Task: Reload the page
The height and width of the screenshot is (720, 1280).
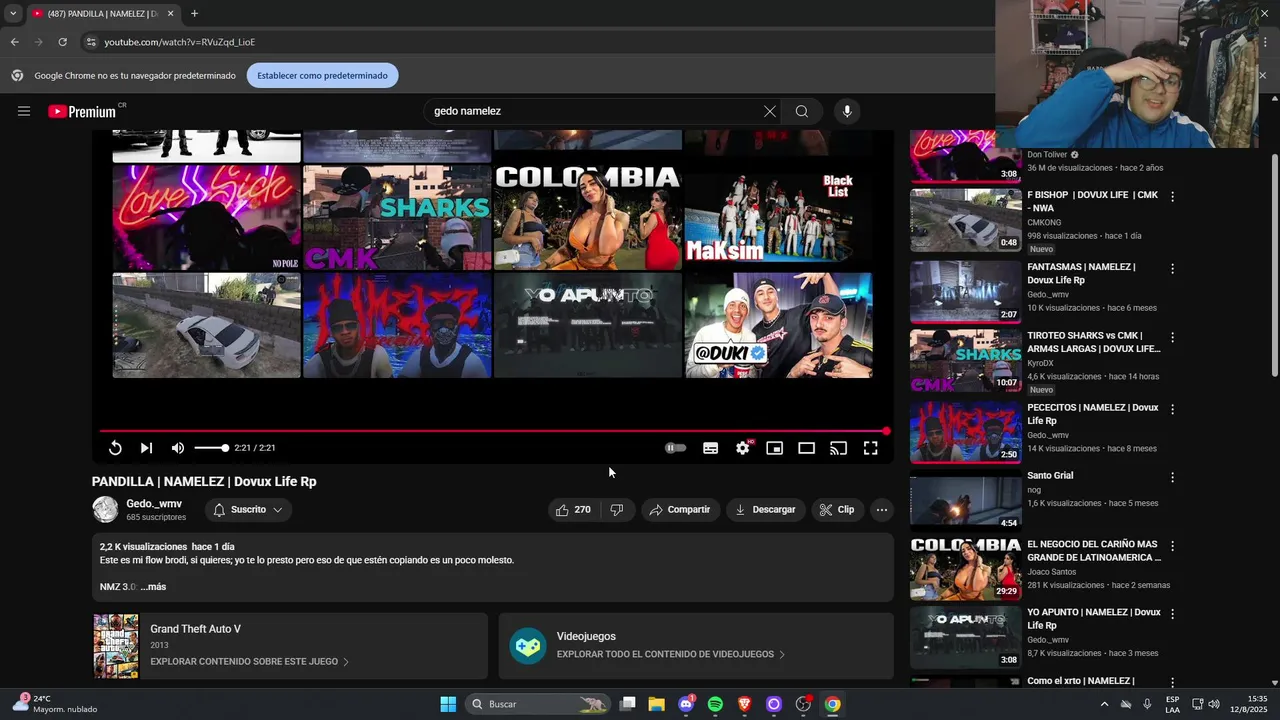Action: [62, 42]
